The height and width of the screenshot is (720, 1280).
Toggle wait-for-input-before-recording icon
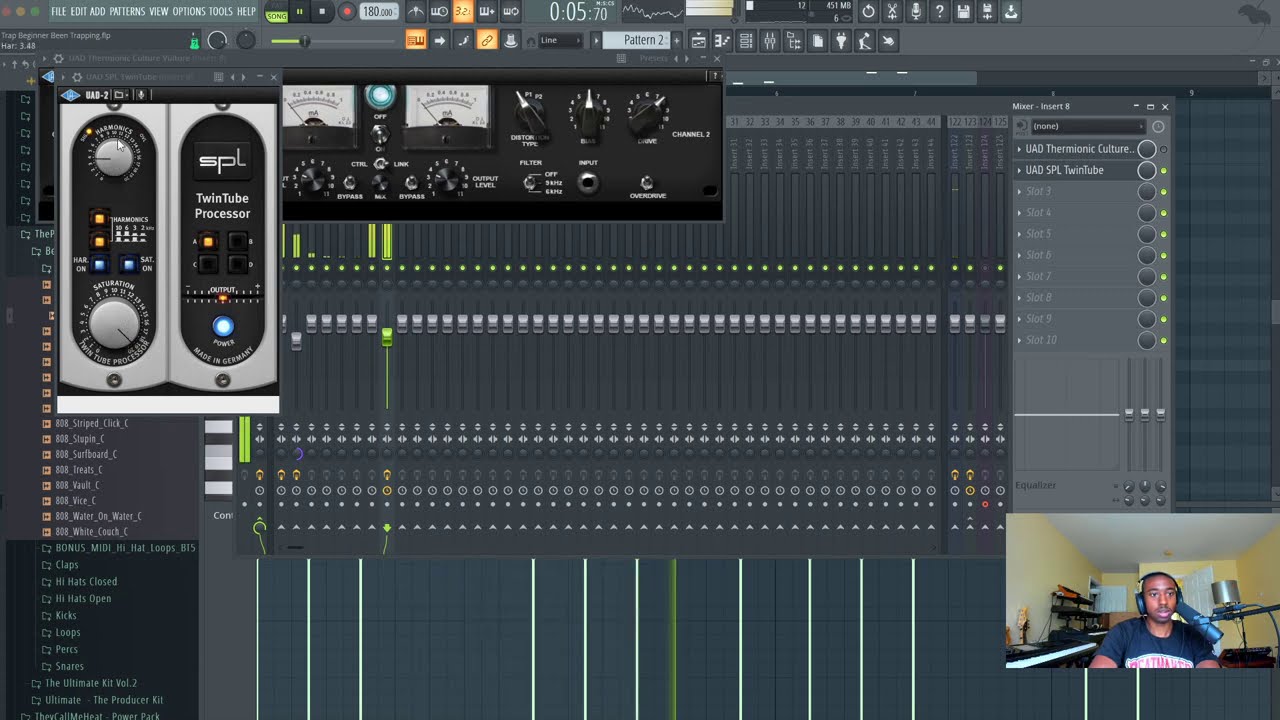pos(439,12)
